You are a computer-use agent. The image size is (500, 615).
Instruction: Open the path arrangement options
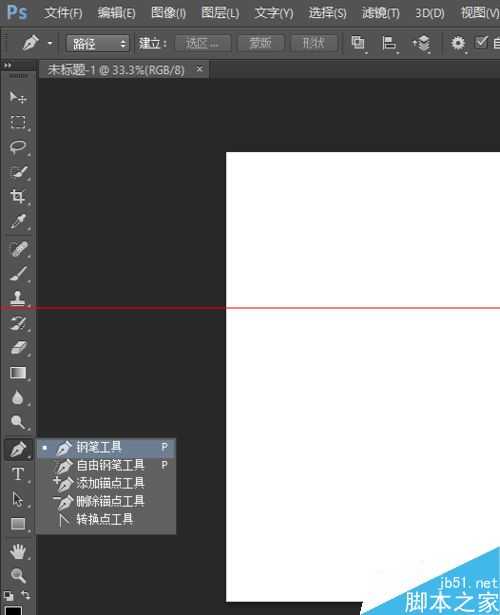(x=421, y=43)
